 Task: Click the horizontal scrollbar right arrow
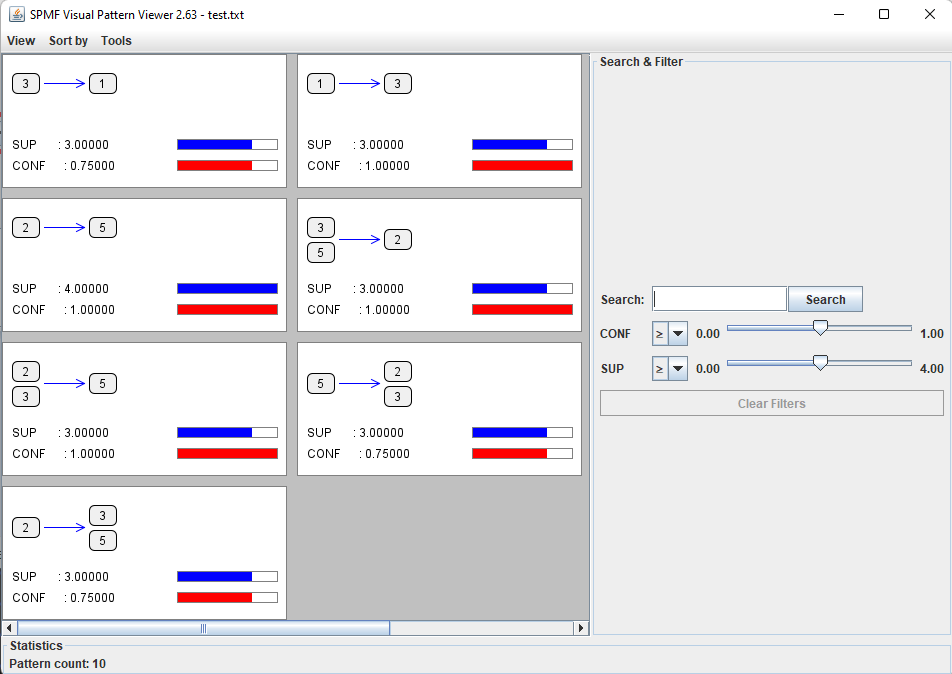pos(581,628)
